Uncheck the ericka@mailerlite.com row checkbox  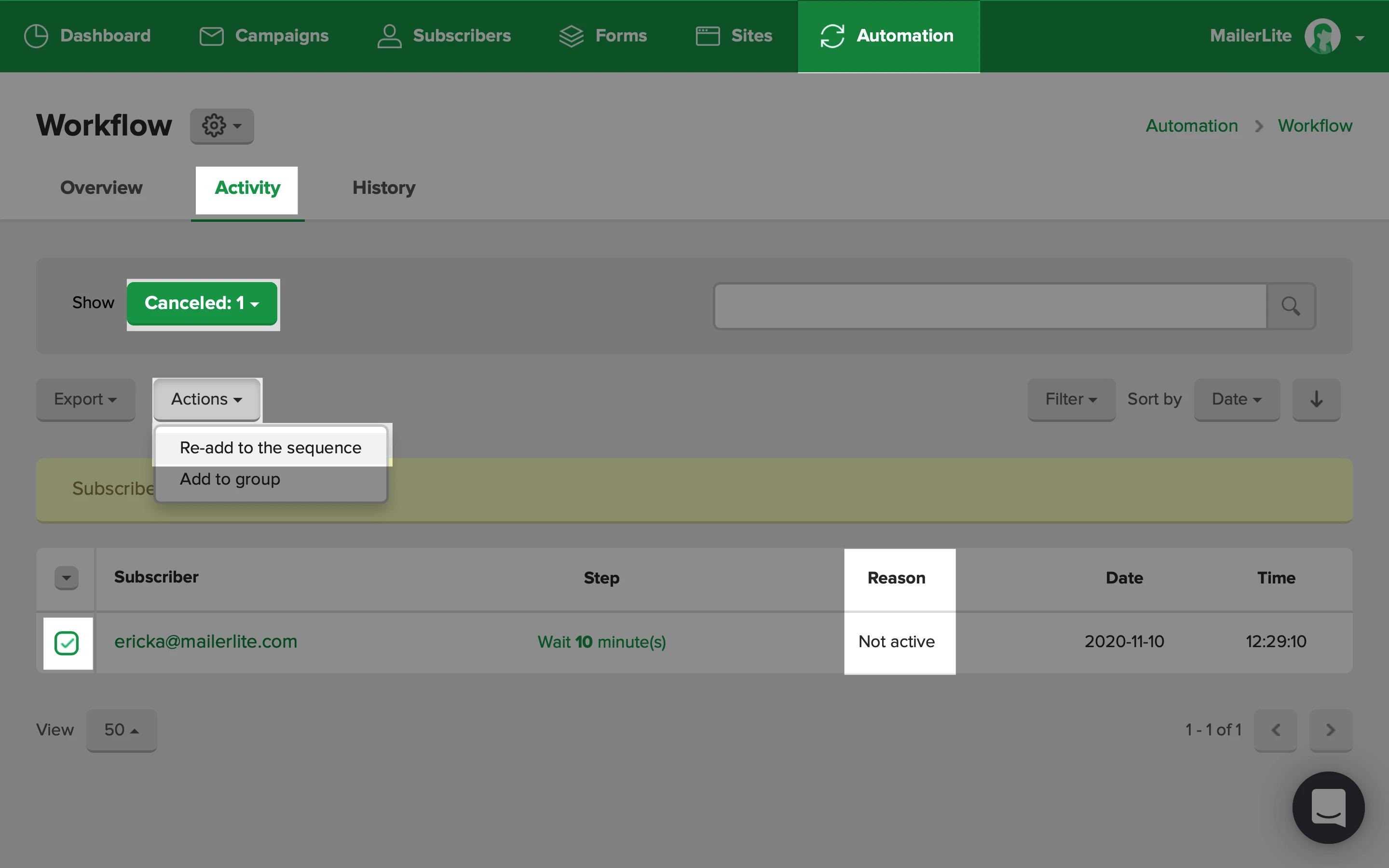point(67,642)
